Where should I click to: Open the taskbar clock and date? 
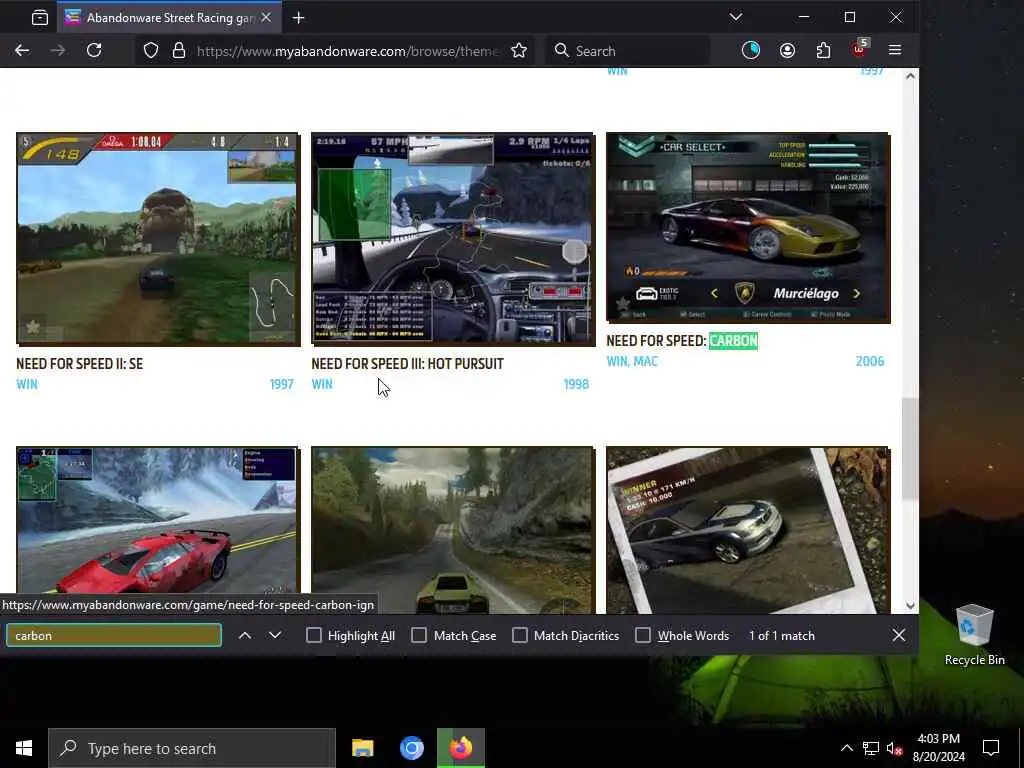(938, 748)
